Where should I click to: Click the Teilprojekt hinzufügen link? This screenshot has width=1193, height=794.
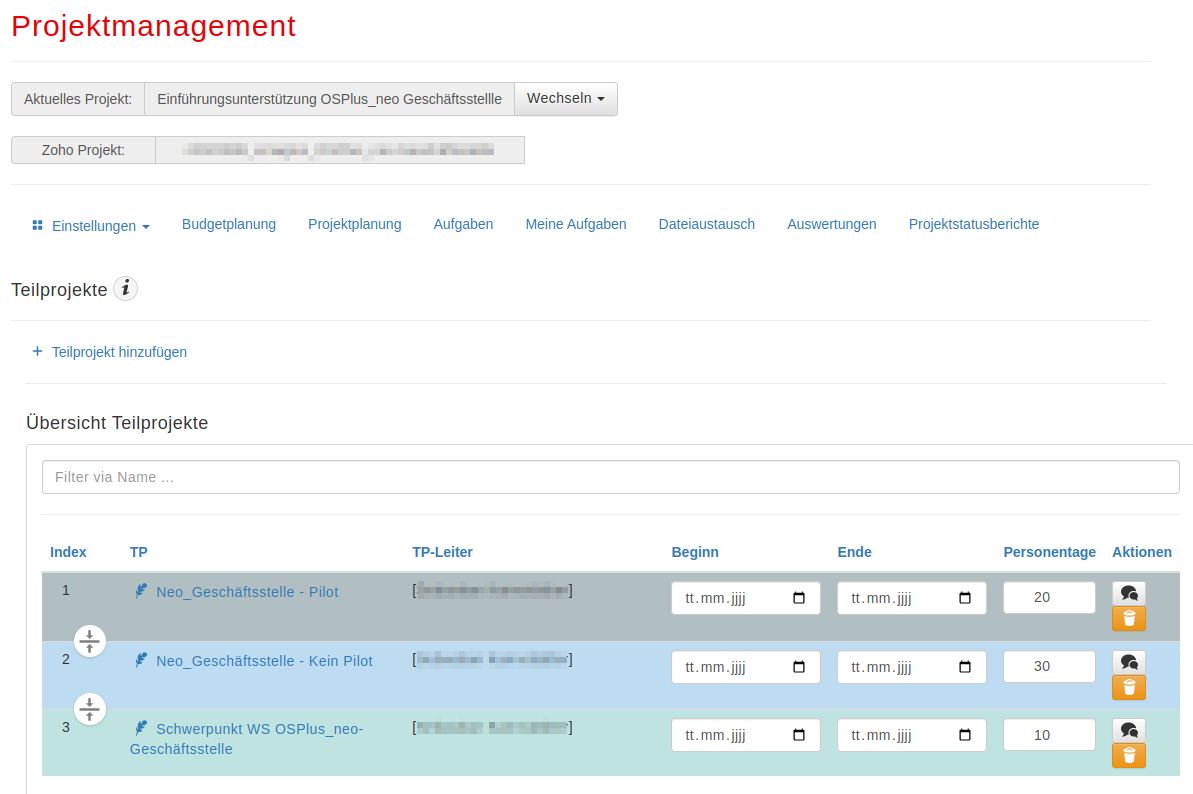click(x=119, y=352)
